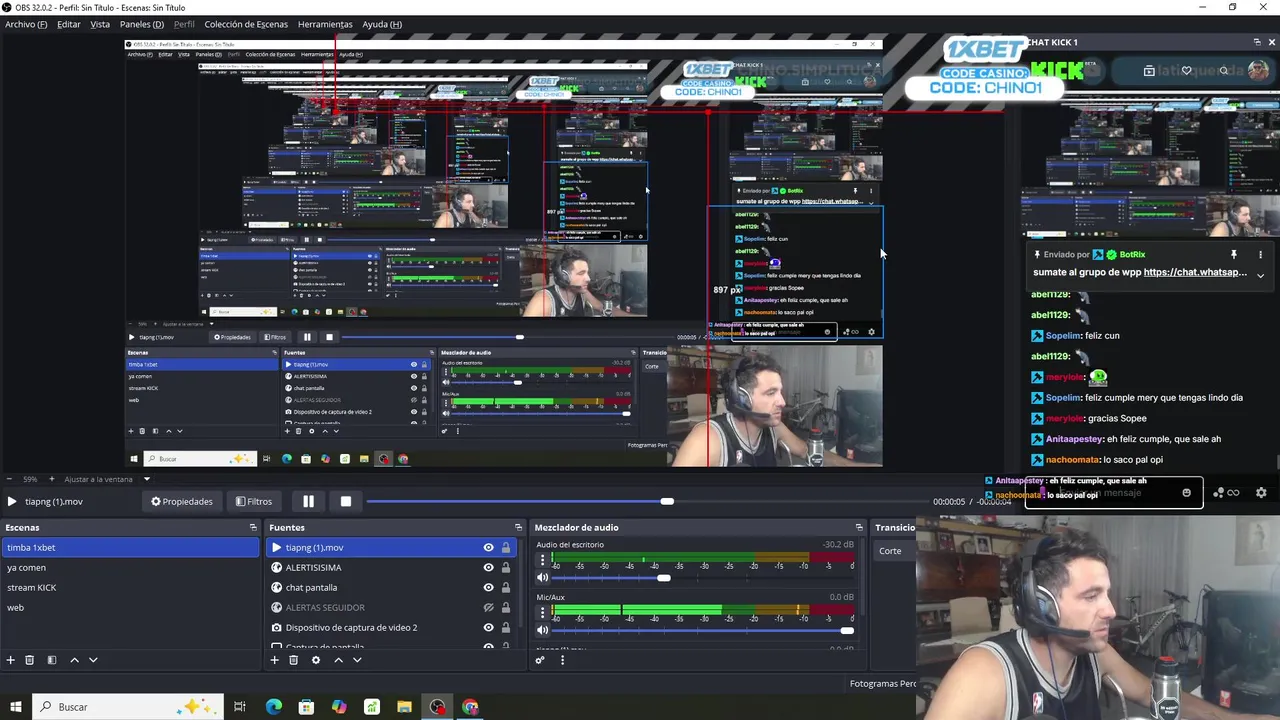Screen dimensions: 1280x720
Task: Open the Editar menu
Action: coord(69,24)
